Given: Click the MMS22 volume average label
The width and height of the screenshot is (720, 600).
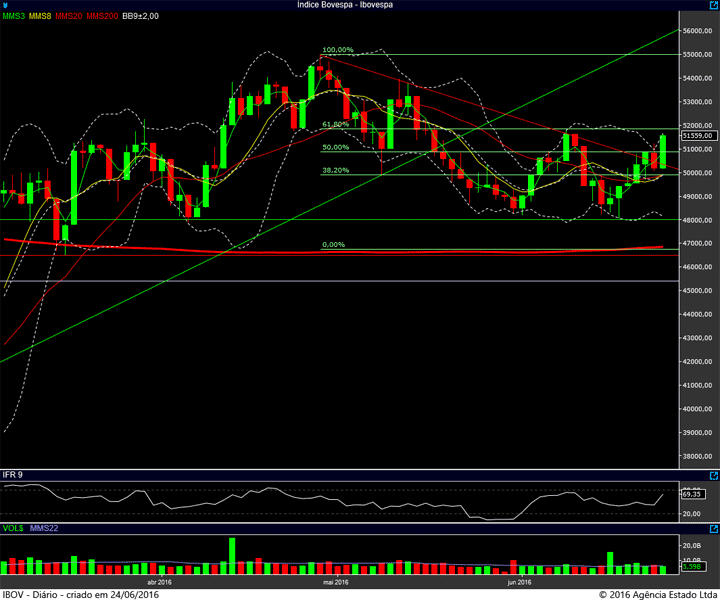Looking at the screenshot, I should pos(44,528).
